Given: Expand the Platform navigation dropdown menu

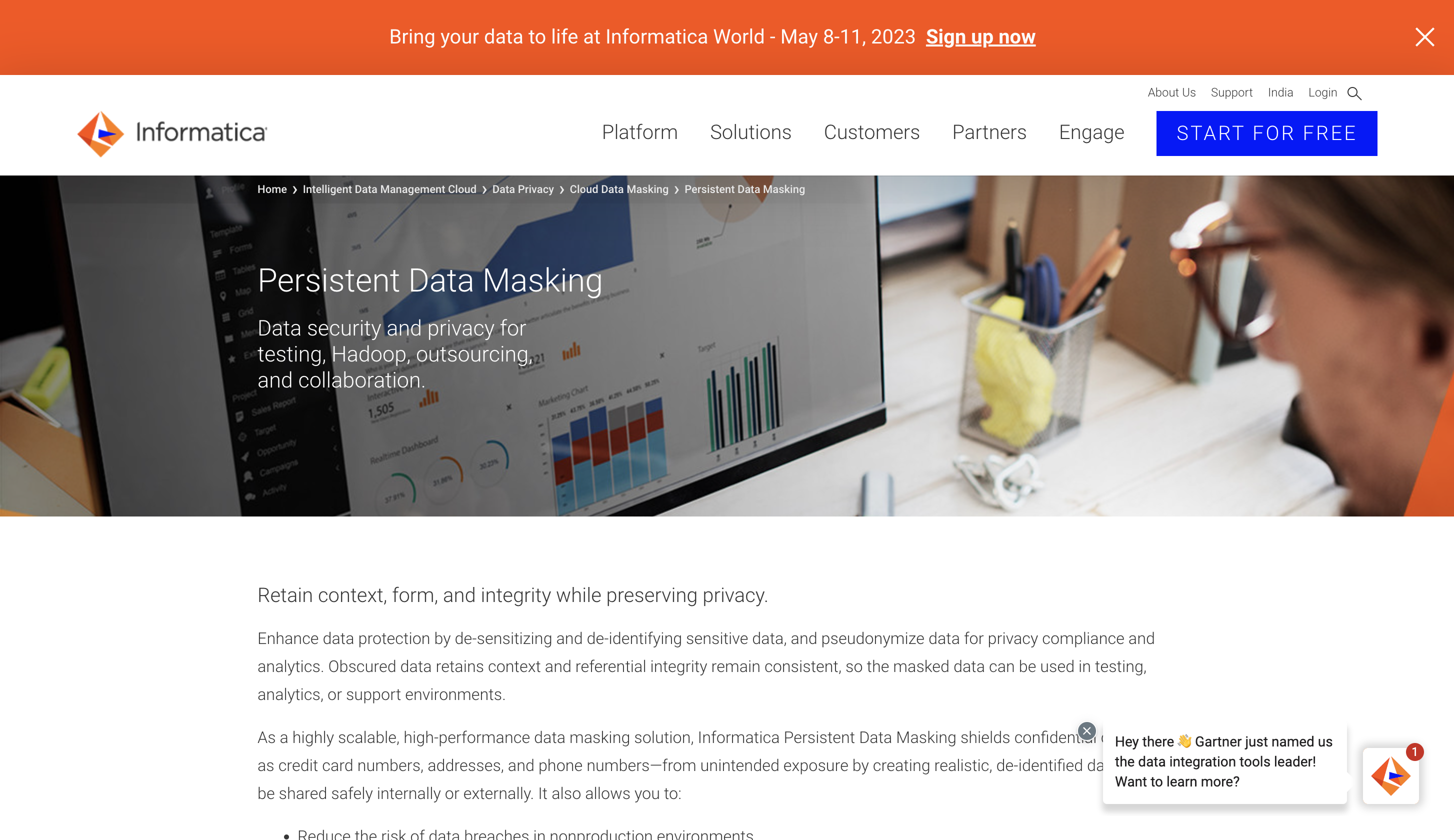Looking at the screenshot, I should [x=639, y=132].
